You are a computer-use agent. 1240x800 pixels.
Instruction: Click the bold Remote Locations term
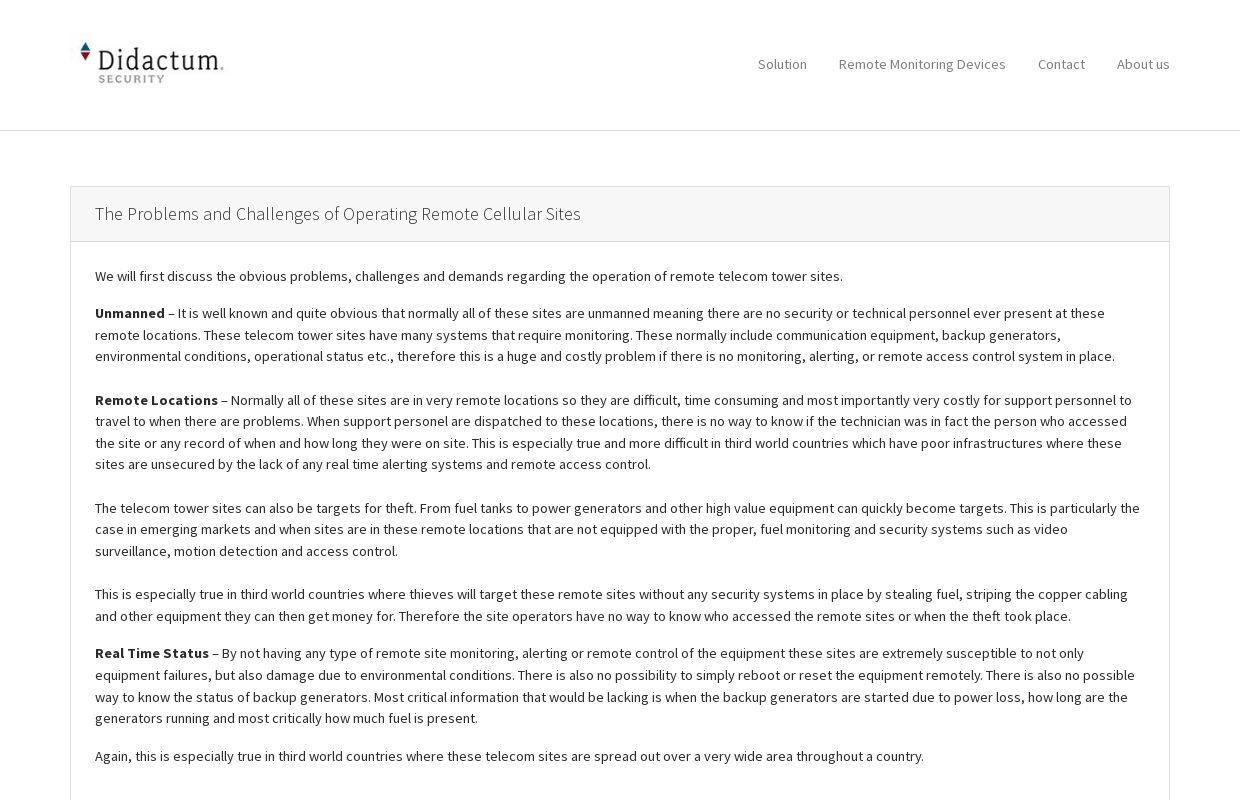click(156, 400)
